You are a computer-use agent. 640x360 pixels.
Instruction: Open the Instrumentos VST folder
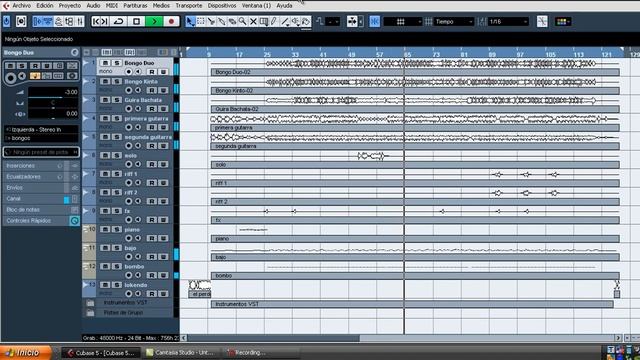(x=90, y=303)
